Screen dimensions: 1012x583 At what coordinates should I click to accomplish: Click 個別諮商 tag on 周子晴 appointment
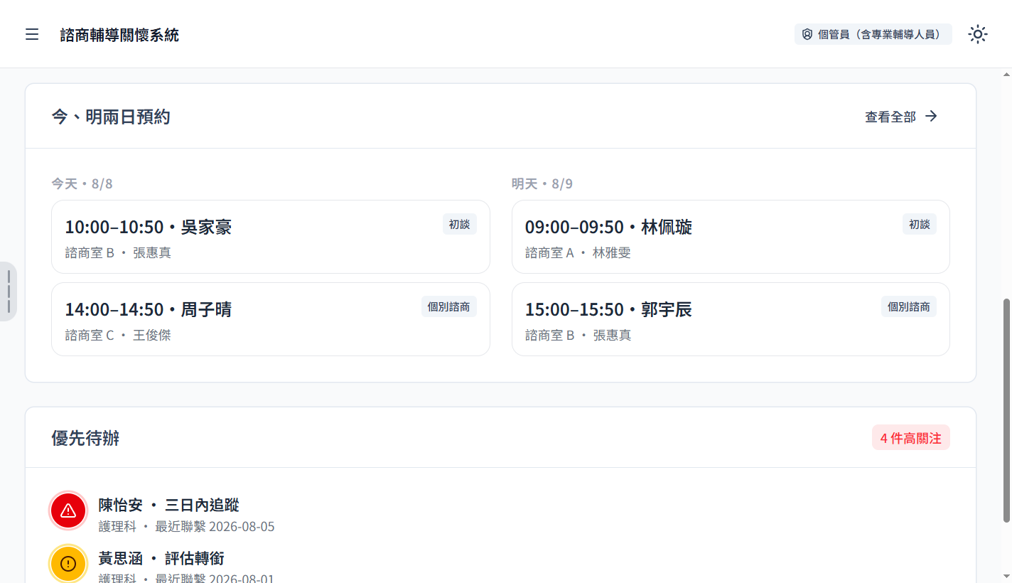[x=449, y=307]
